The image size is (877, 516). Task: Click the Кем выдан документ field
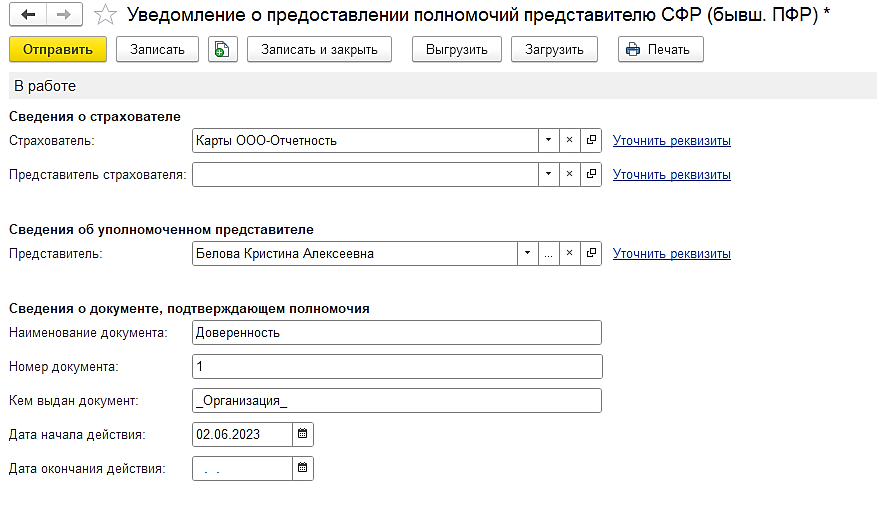click(x=396, y=401)
